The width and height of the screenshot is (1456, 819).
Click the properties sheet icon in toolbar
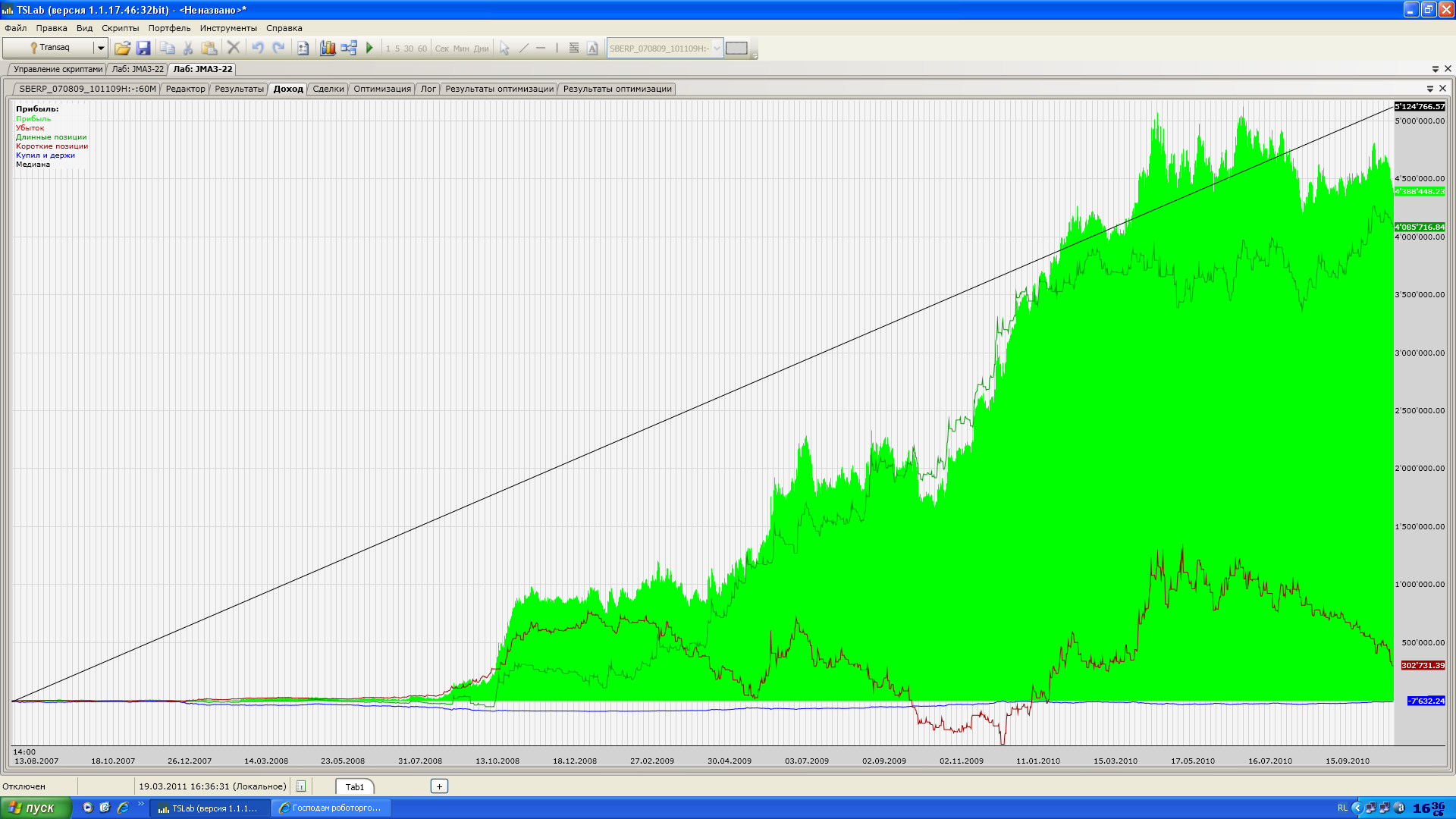(x=303, y=48)
